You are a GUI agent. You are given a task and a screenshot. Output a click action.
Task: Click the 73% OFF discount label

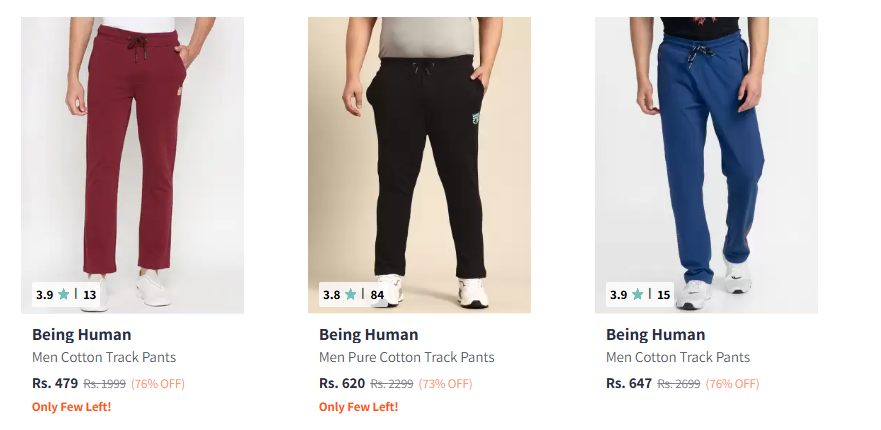(445, 384)
